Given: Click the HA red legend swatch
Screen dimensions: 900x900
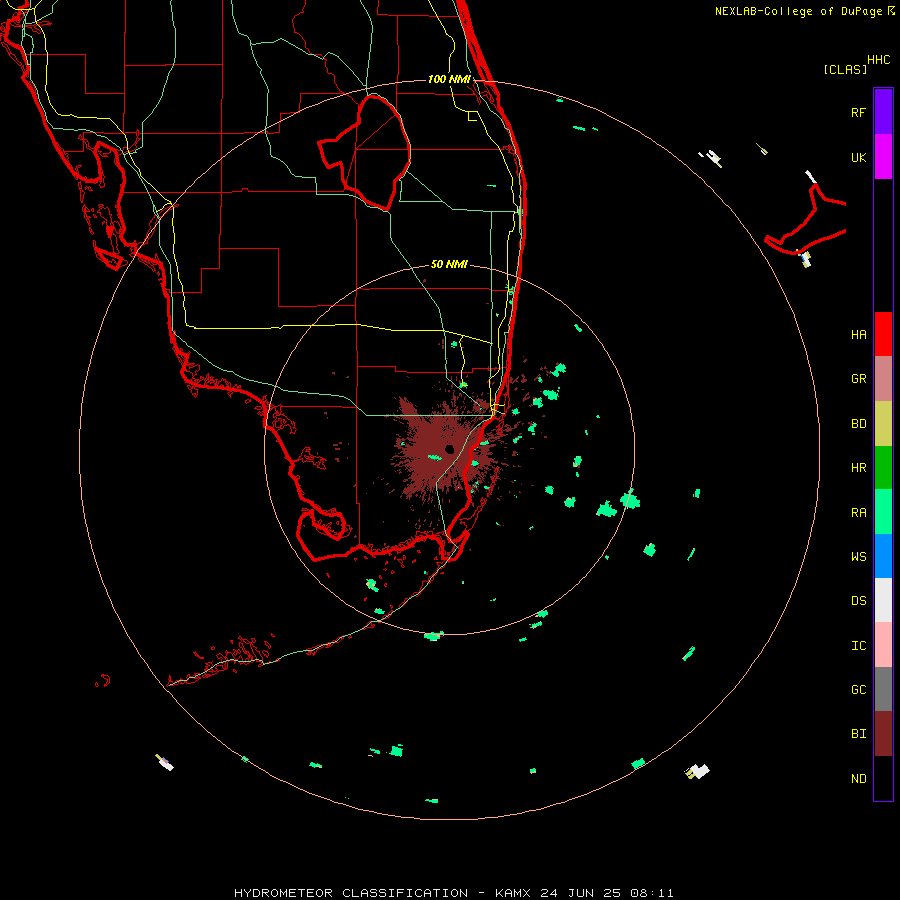Looking at the screenshot, I should click(x=883, y=334).
